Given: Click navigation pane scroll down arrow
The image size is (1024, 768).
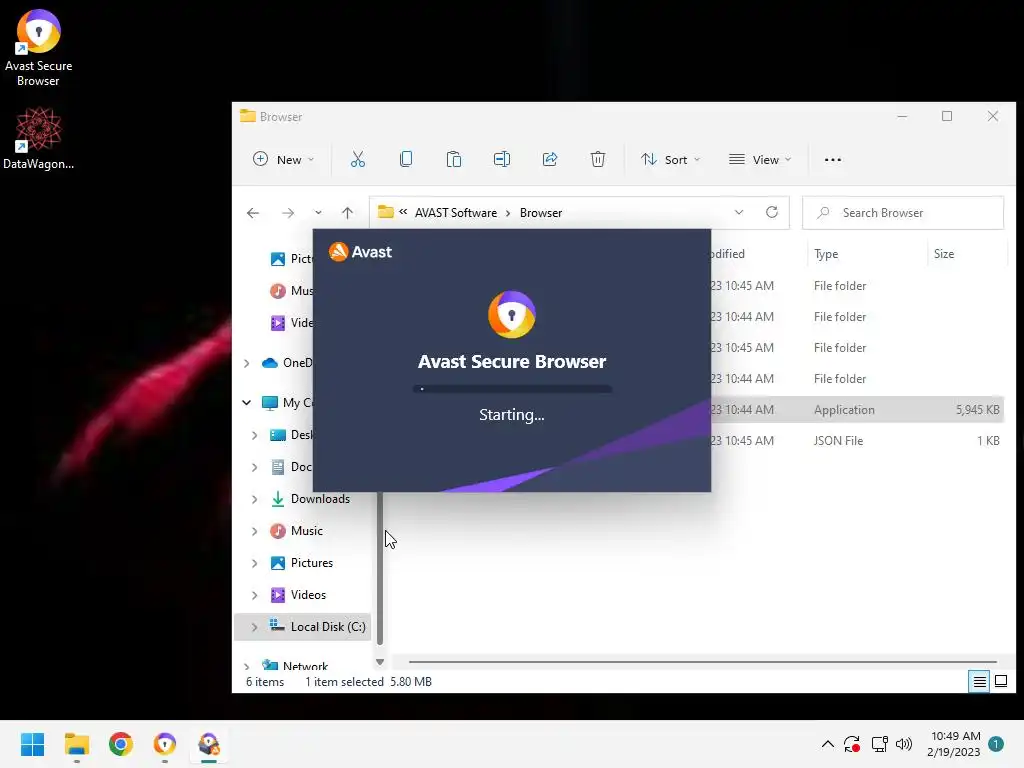Looking at the screenshot, I should [x=380, y=662].
